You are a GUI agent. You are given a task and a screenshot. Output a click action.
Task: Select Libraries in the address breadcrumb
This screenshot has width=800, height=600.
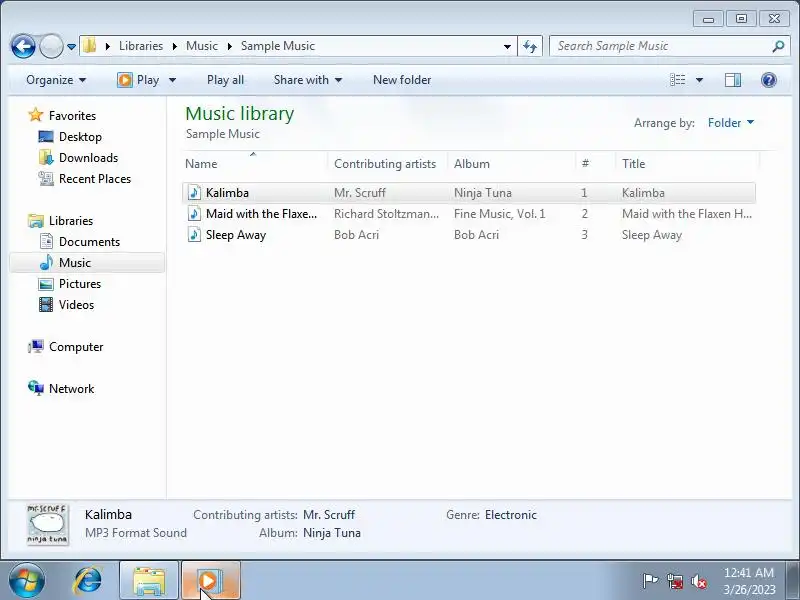pyautogui.click(x=141, y=46)
